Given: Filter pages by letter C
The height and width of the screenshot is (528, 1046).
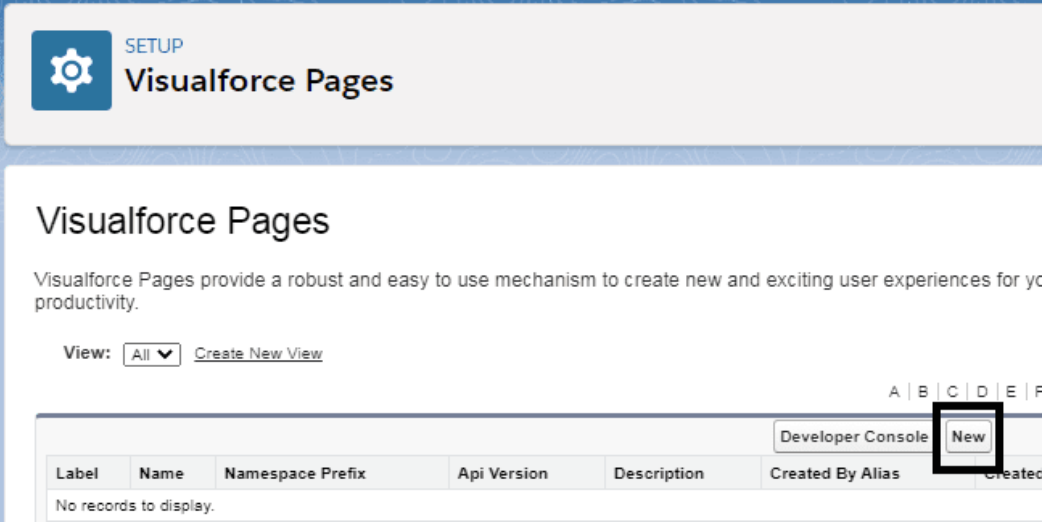Looking at the screenshot, I should tap(953, 392).
